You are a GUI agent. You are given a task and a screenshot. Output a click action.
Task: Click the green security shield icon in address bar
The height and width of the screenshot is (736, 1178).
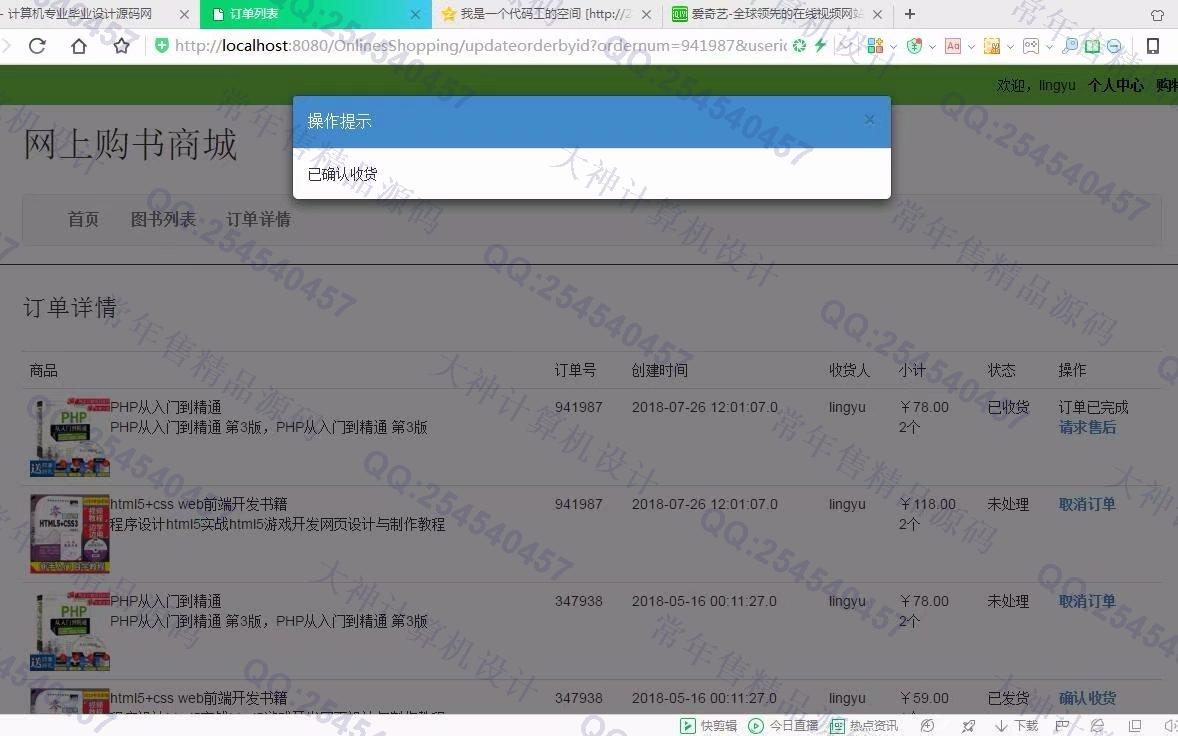tap(161, 46)
